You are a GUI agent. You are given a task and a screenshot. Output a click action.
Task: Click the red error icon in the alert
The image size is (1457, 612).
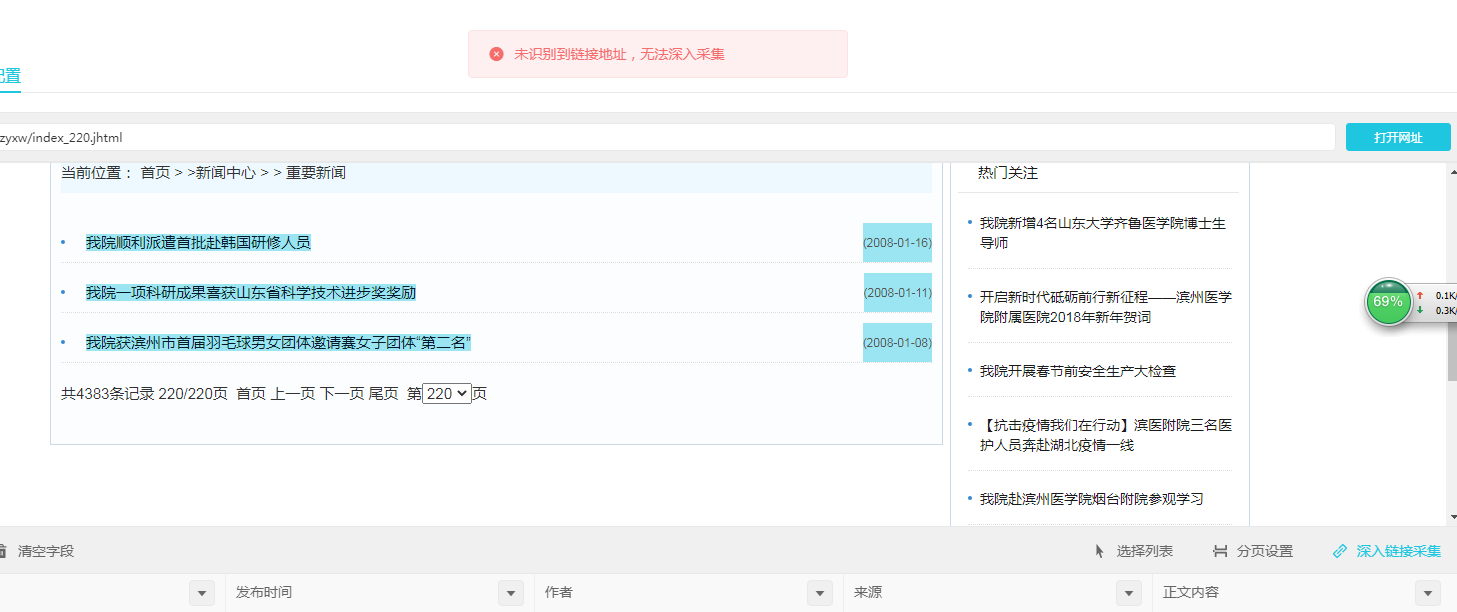(496, 54)
